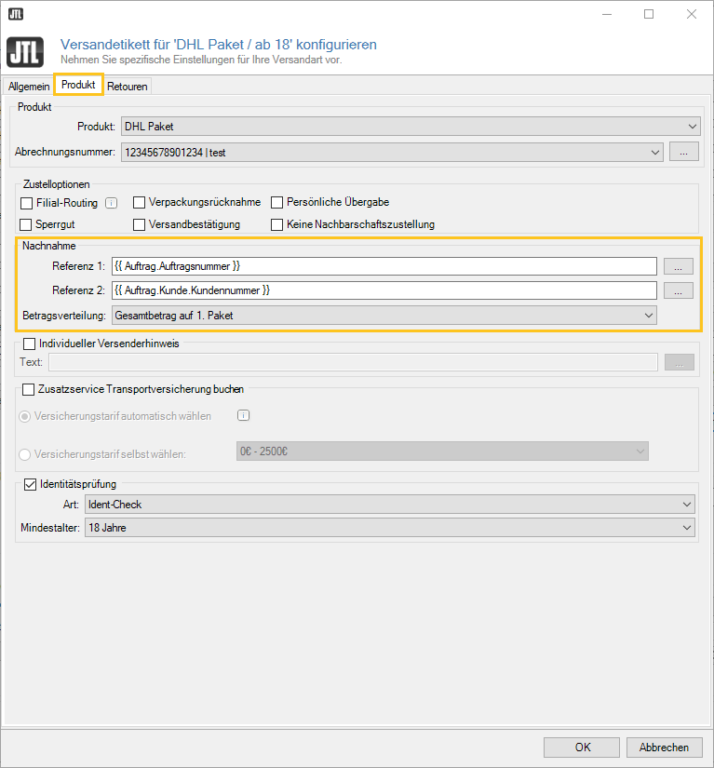
Task: Expand the Betragsverteilung dropdown
Action: (384, 315)
